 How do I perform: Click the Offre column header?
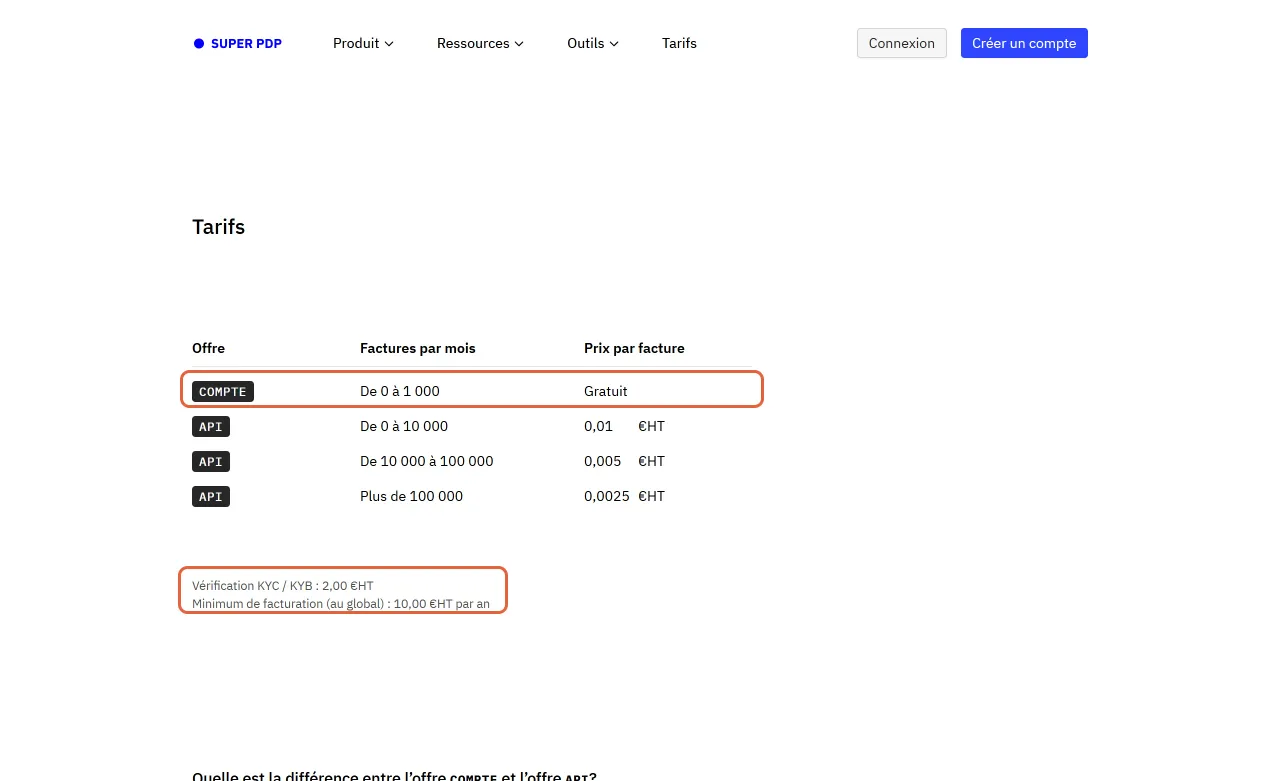coord(208,348)
